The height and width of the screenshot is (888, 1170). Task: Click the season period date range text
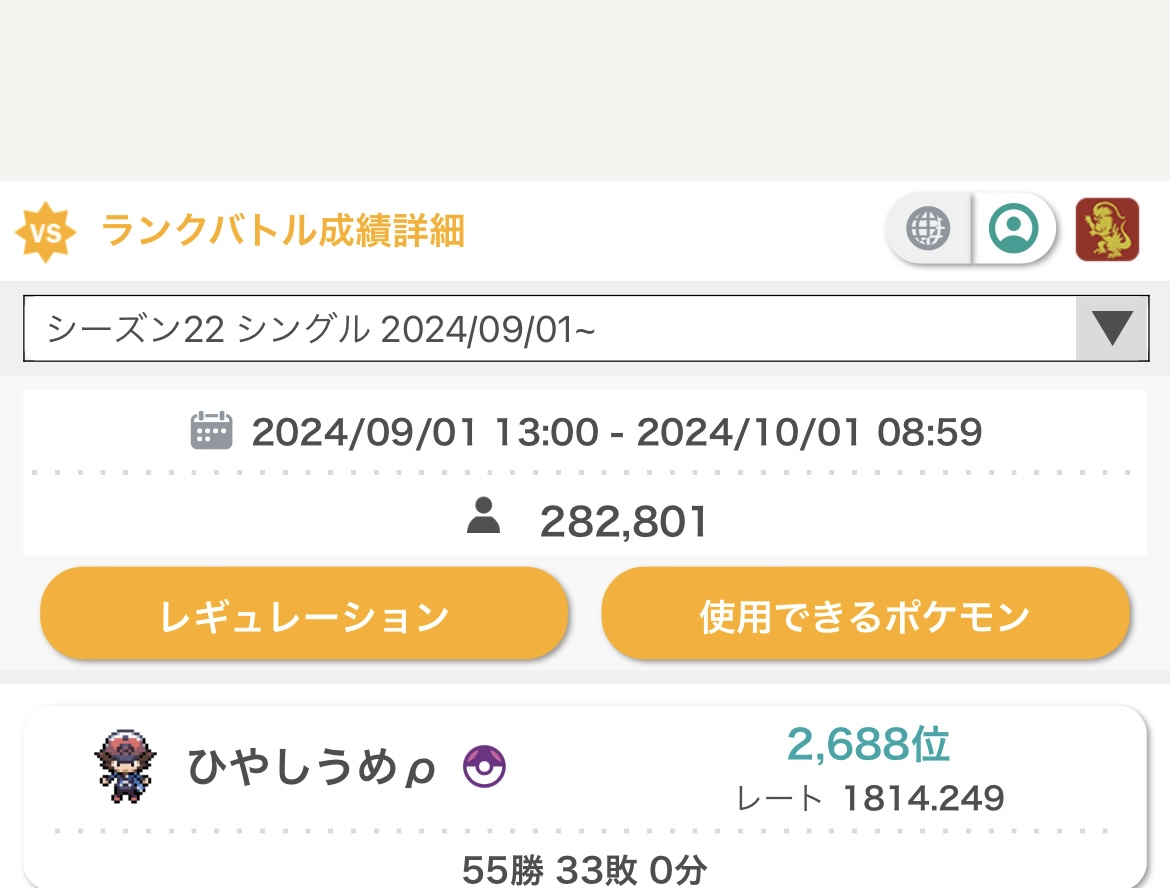tap(616, 432)
